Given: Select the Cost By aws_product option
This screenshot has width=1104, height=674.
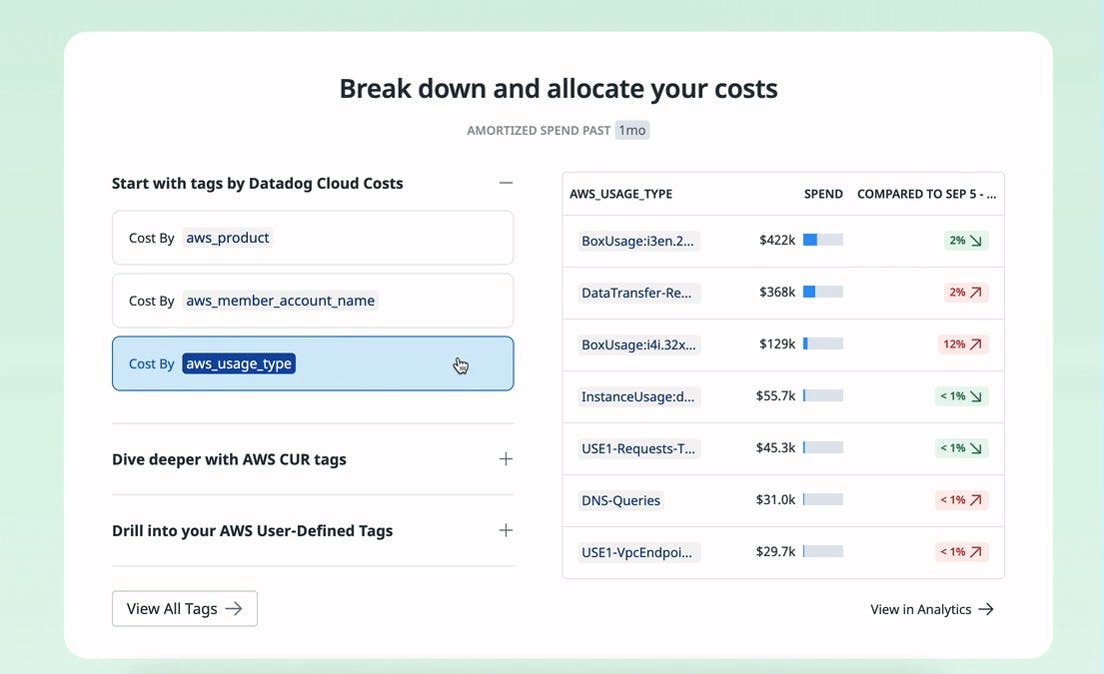Looking at the screenshot, I should pyautogui.click(x=312, y=237).
